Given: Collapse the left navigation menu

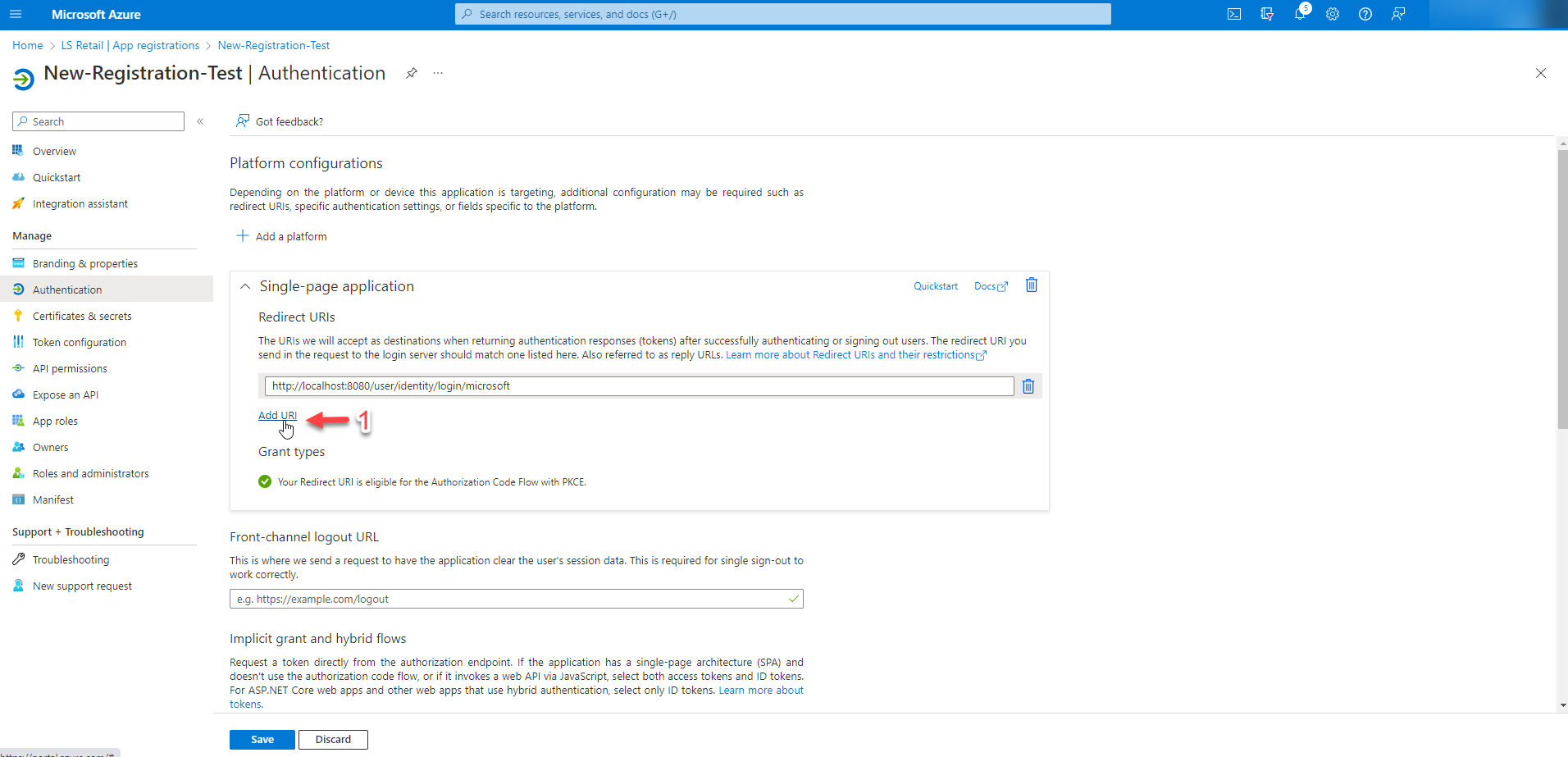Looking at the screenshot, I should click(200, 121).
